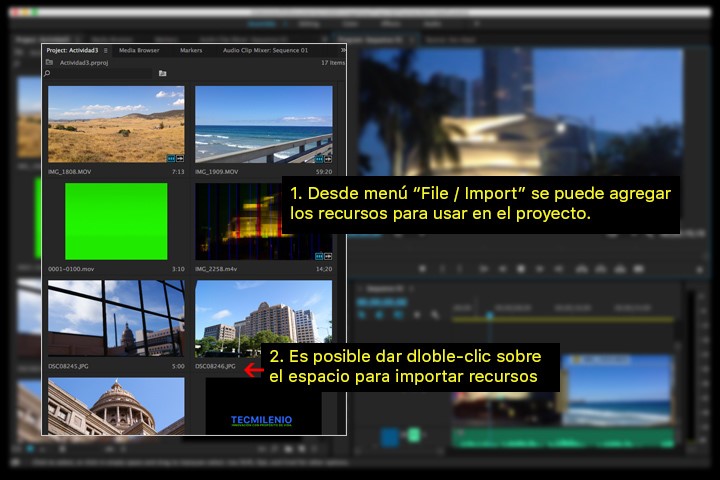Click the IMG_1909.MOV file name
Screen dimensions: 720x480
point(217,172)
